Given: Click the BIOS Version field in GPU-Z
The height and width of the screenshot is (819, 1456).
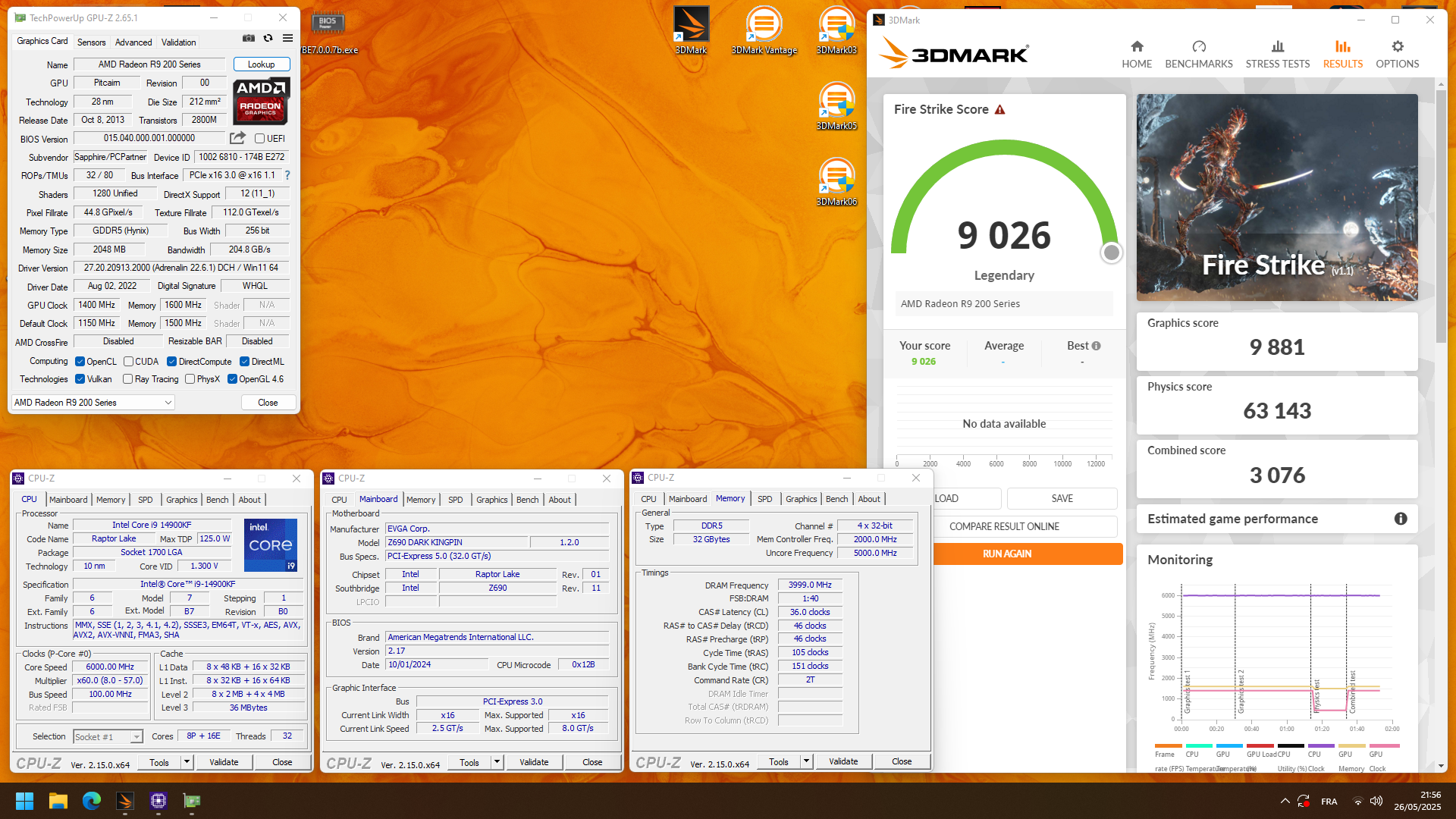Looking at the screenshot, I should [149, 138].
